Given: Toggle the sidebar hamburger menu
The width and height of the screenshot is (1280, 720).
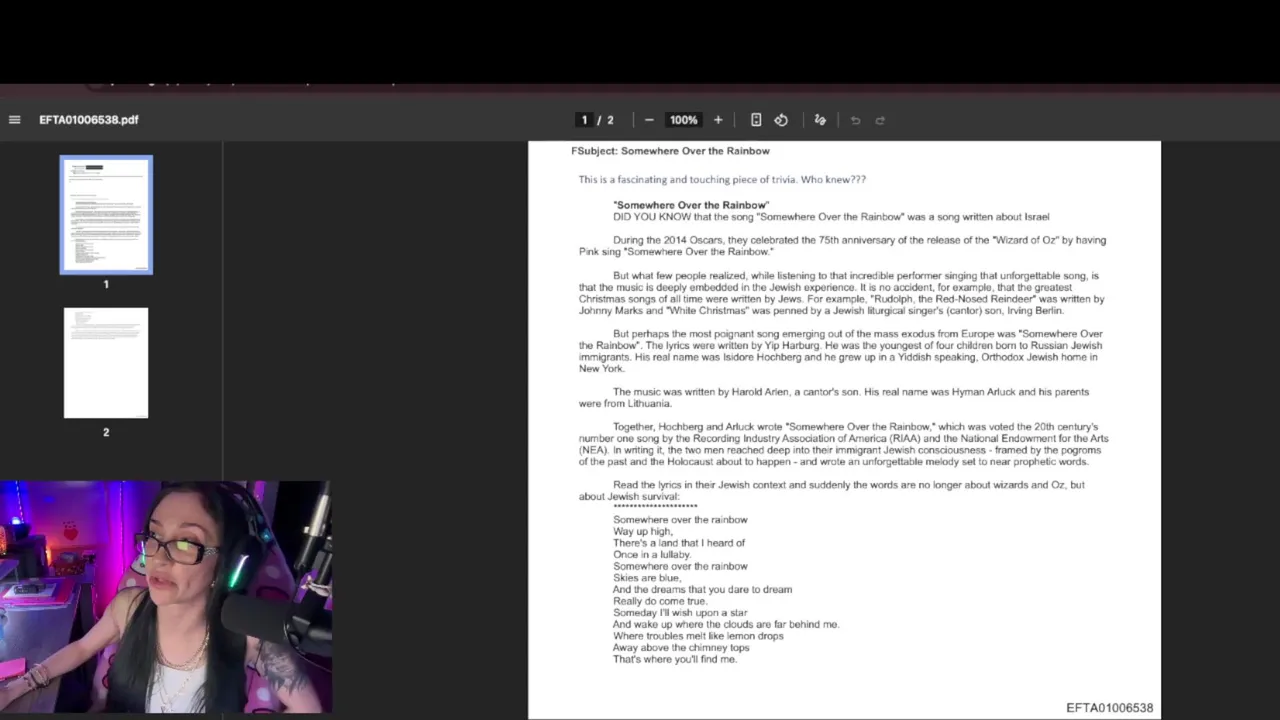Looking at the screenshot, I should point(14,120).
